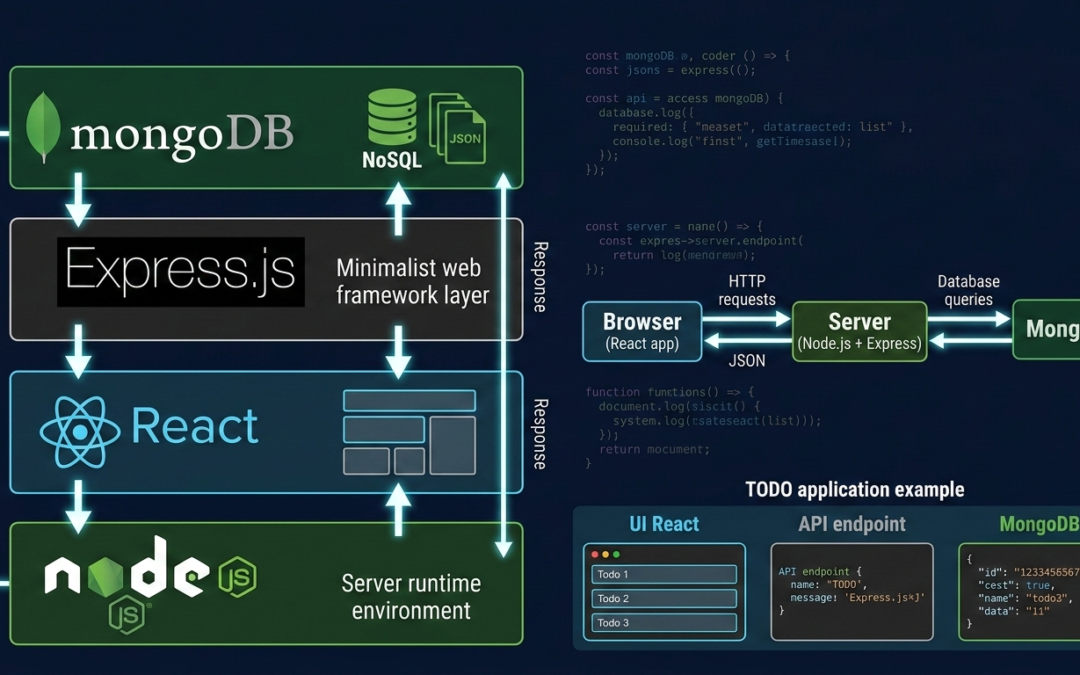Select the Browser (React app) box

pos(642,332)
